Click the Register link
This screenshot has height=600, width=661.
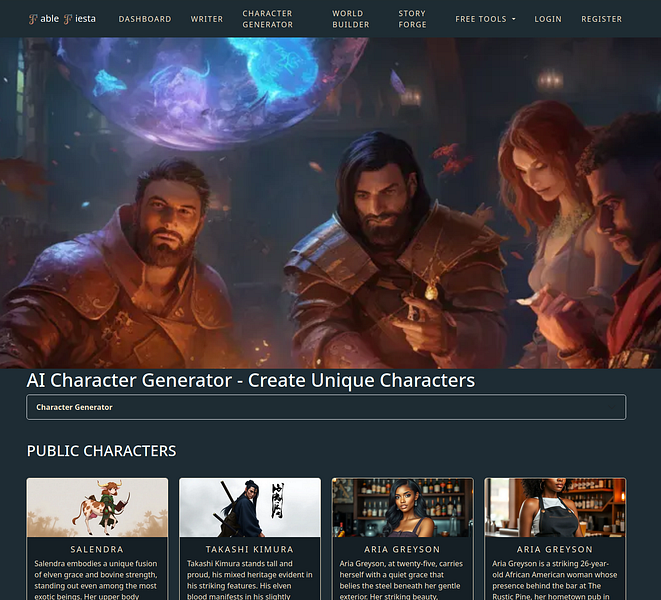[602, 19]
